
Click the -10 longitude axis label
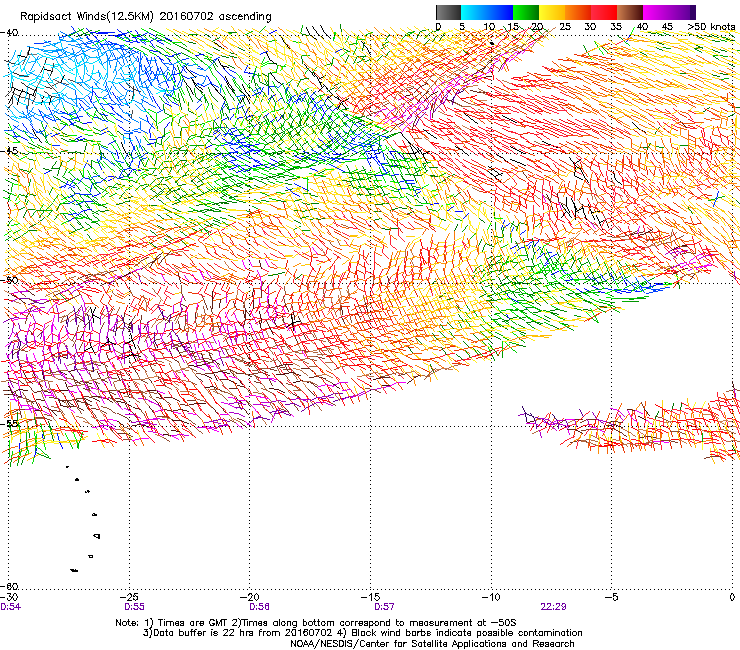[491, 597]
